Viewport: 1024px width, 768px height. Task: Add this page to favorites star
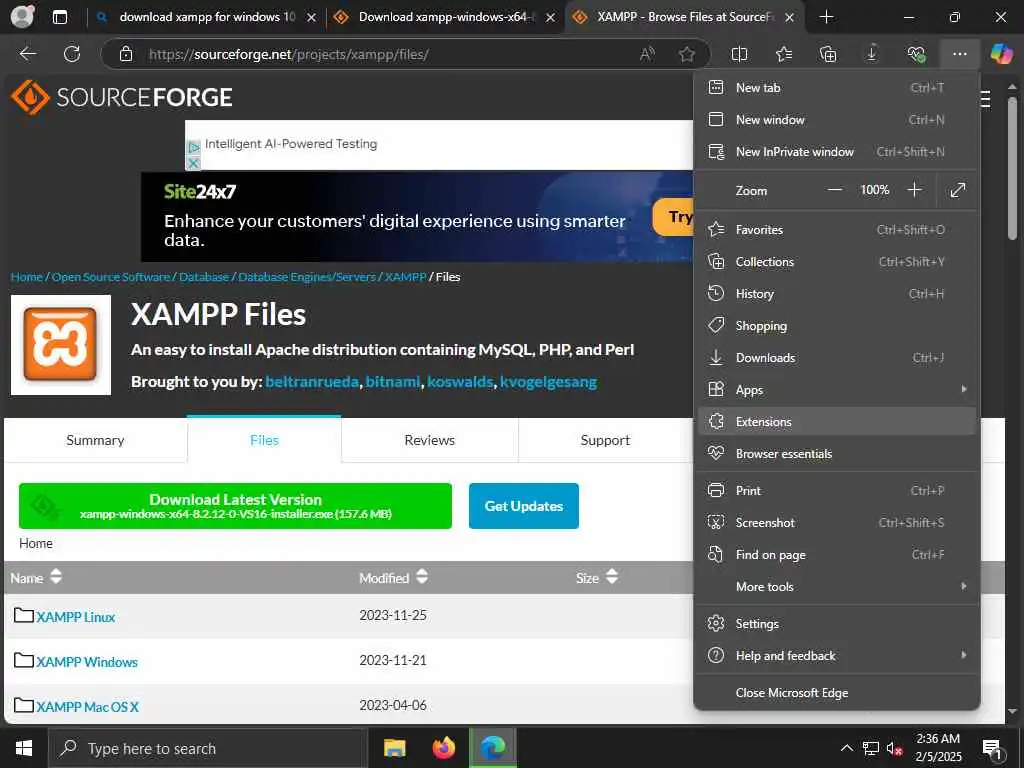click(686, 54)
